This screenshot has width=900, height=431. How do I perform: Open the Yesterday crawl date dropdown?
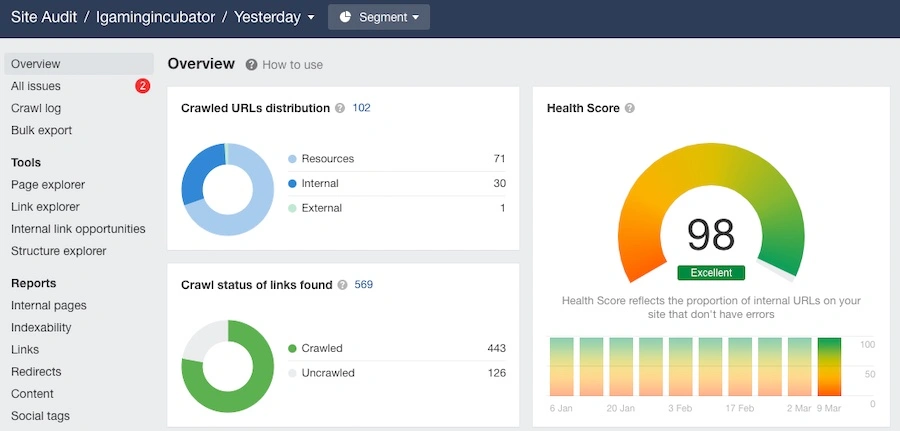274,17
